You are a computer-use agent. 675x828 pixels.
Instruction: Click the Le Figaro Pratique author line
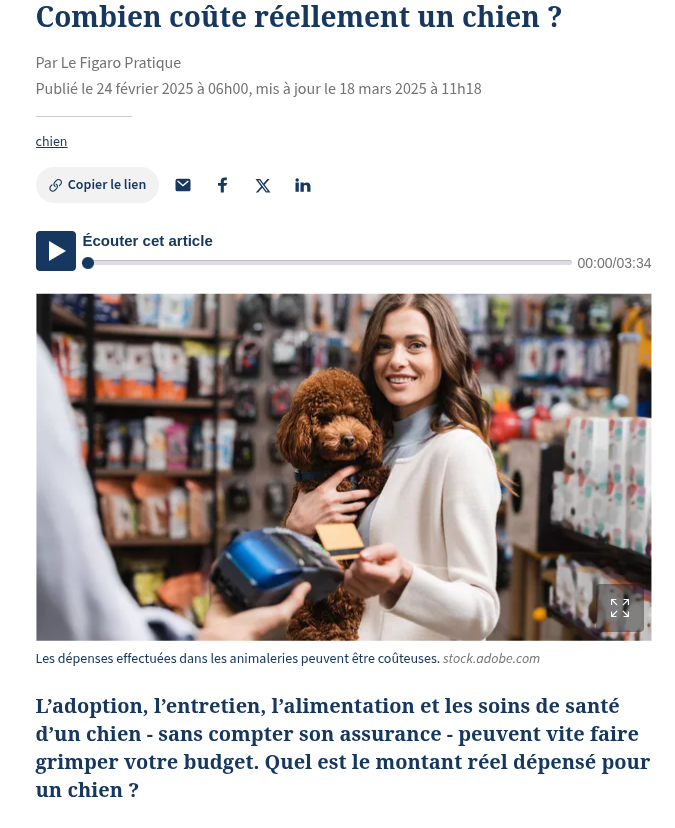(x=108, y=63)
